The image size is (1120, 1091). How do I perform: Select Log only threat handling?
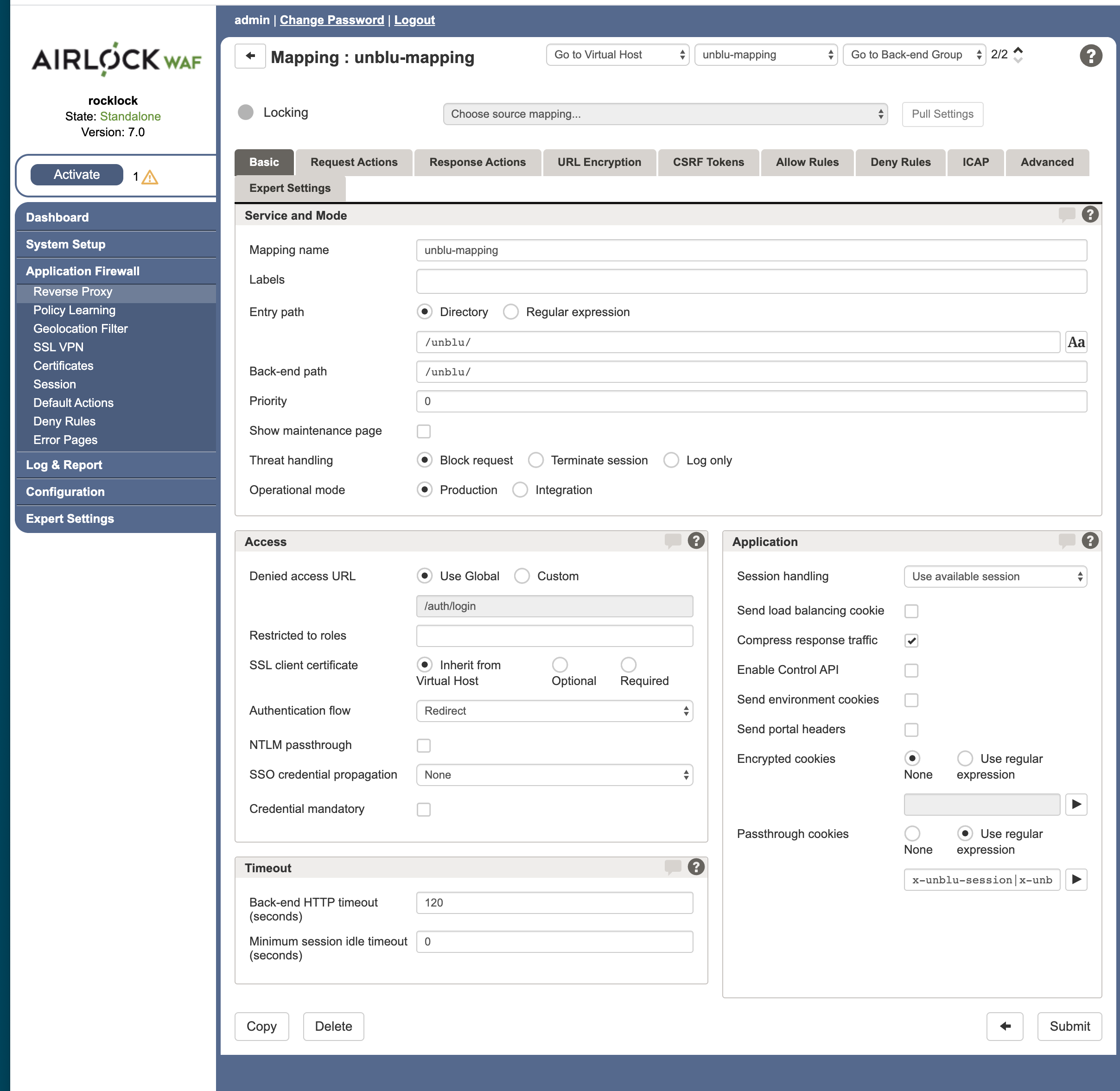(x=671, y=460)
